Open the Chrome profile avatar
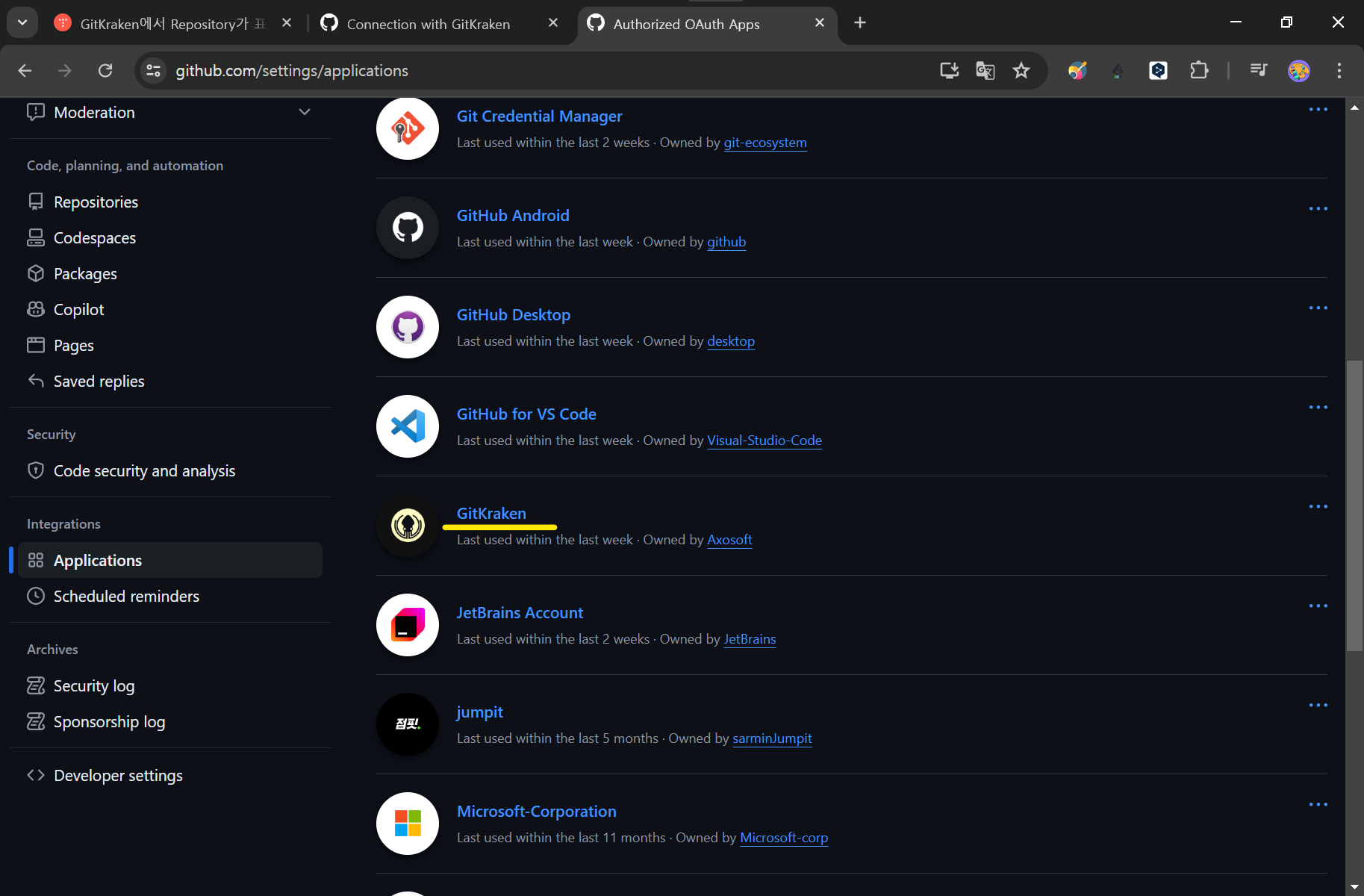 pyautogui.click(x=1299, y=70)
